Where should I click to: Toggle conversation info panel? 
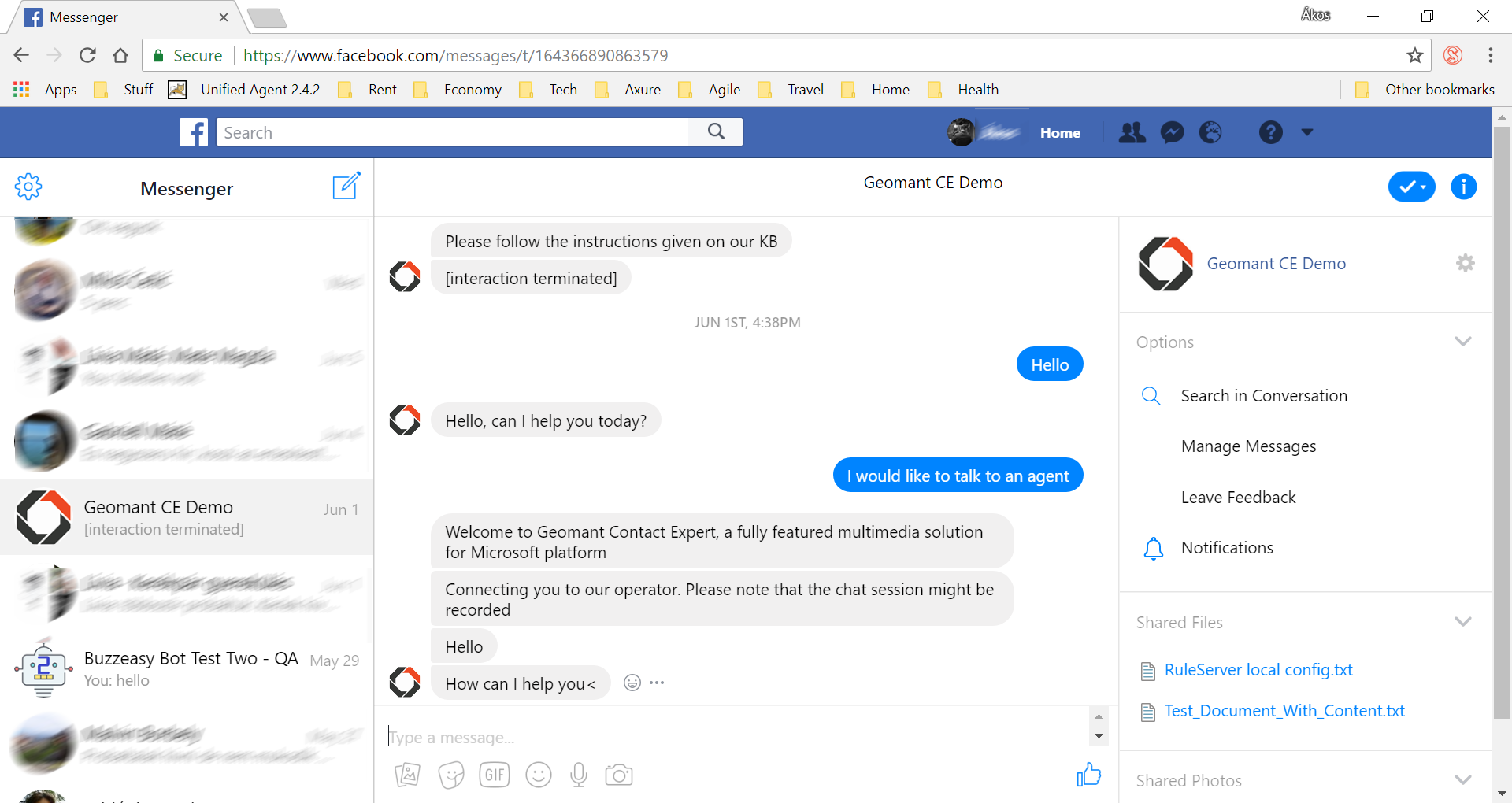coord(1464,187)
